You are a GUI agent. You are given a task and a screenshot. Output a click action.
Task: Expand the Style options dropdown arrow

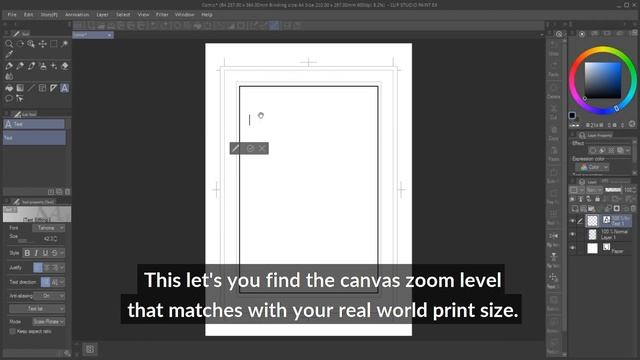click(62, 253)
